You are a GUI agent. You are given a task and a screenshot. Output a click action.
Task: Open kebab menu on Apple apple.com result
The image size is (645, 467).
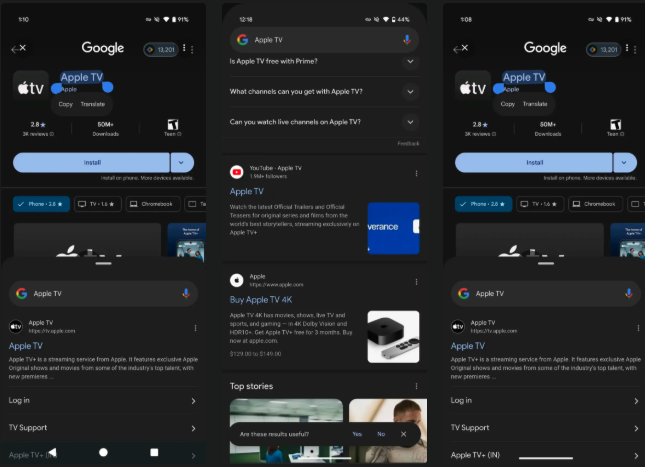tap(416, 282)
